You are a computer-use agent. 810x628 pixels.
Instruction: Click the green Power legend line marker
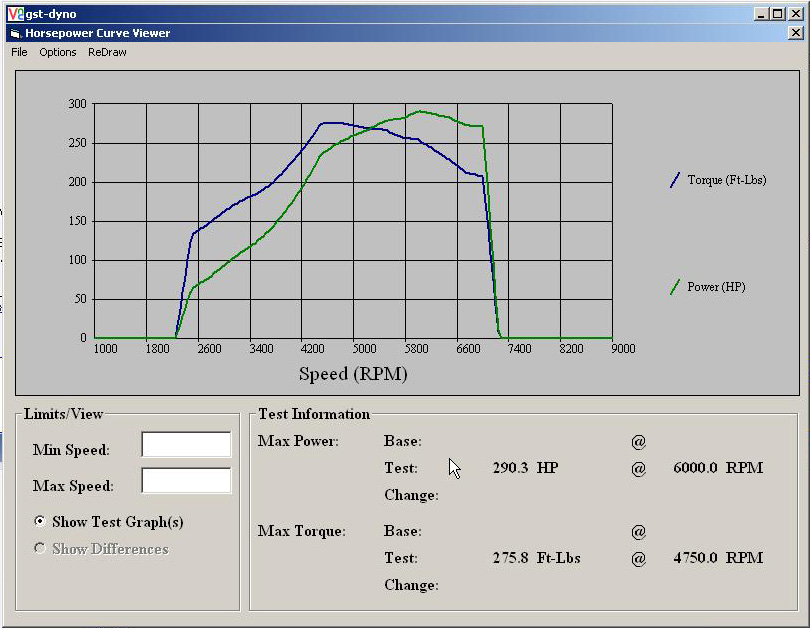coord(675,287)
